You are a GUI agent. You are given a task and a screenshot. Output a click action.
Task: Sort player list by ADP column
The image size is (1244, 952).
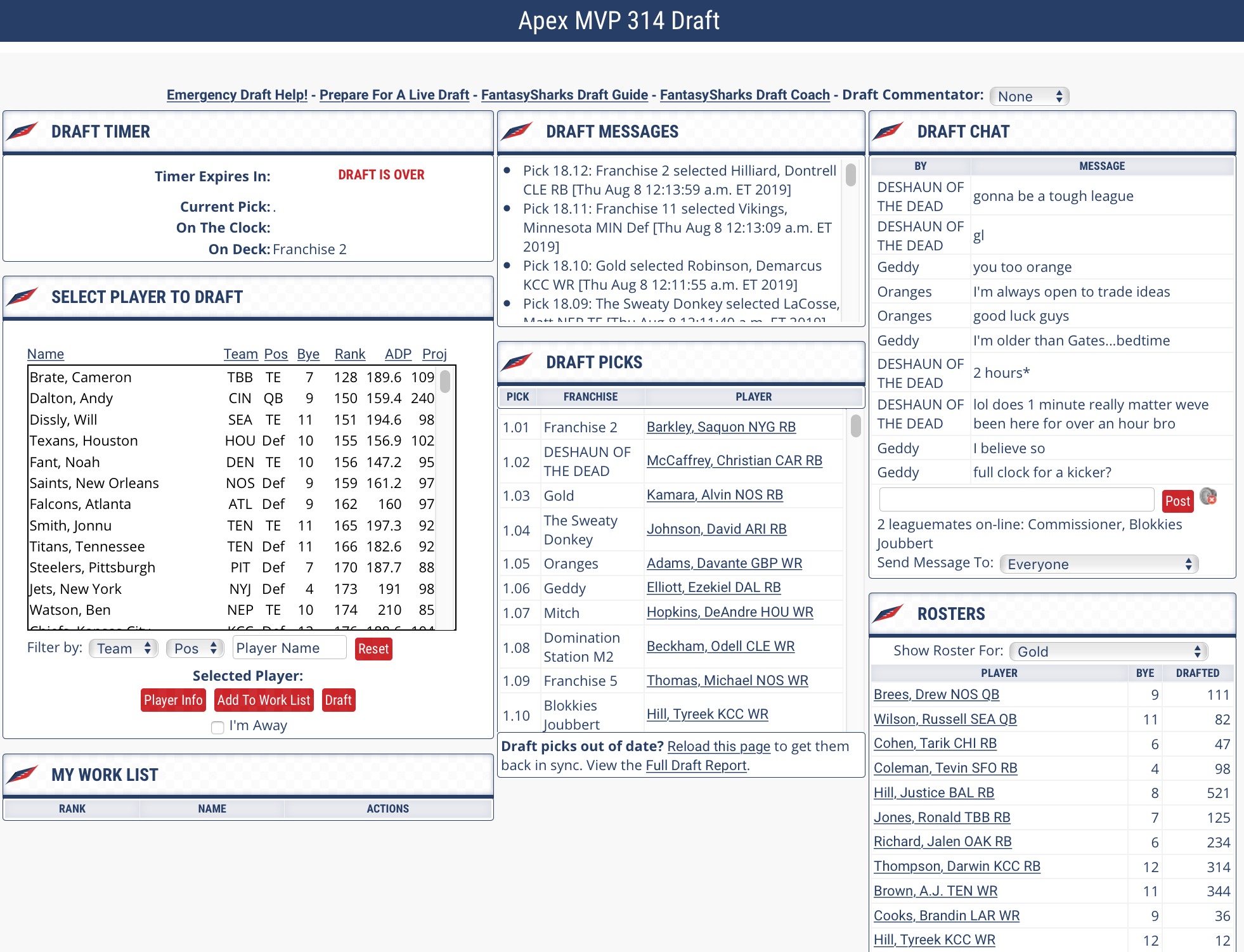[398, 354]
